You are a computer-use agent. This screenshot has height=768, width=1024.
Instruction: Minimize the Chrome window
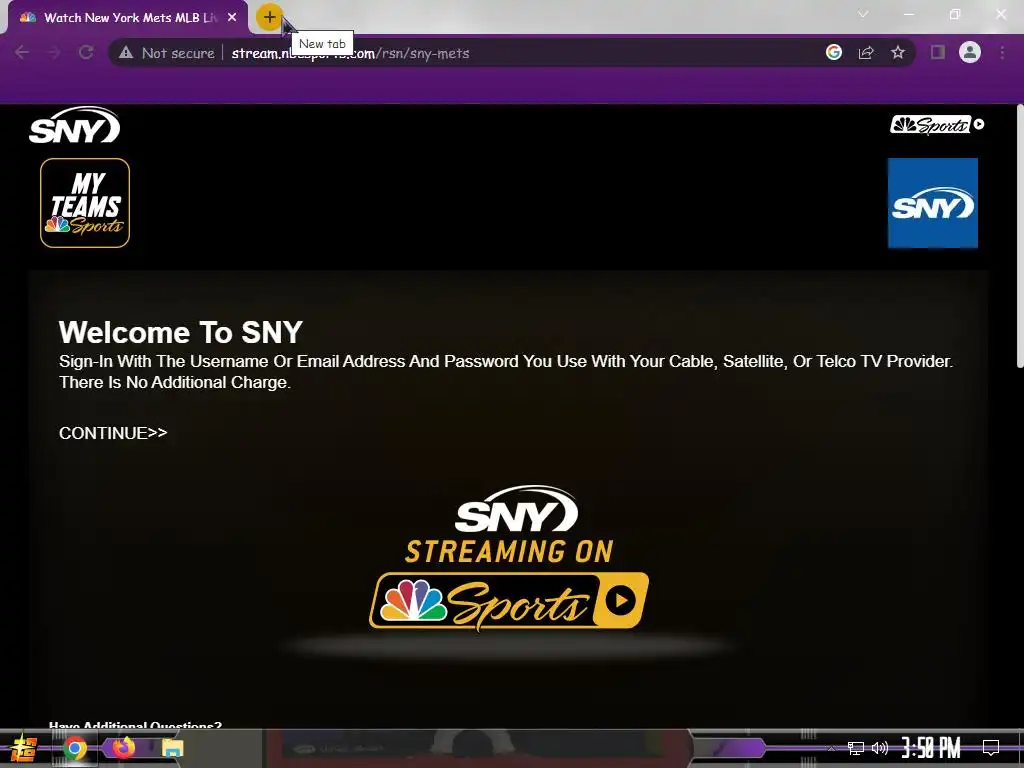click(x=908, y=14)
